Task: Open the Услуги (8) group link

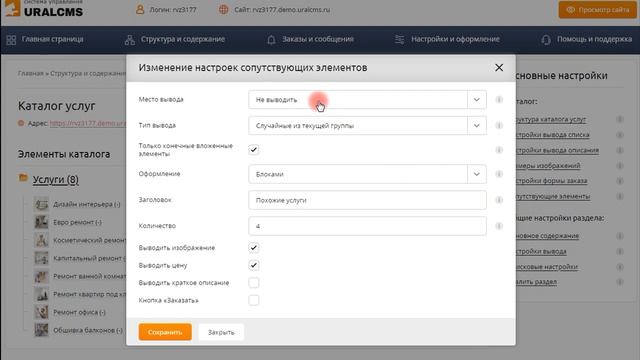Action: pos(56,180)
